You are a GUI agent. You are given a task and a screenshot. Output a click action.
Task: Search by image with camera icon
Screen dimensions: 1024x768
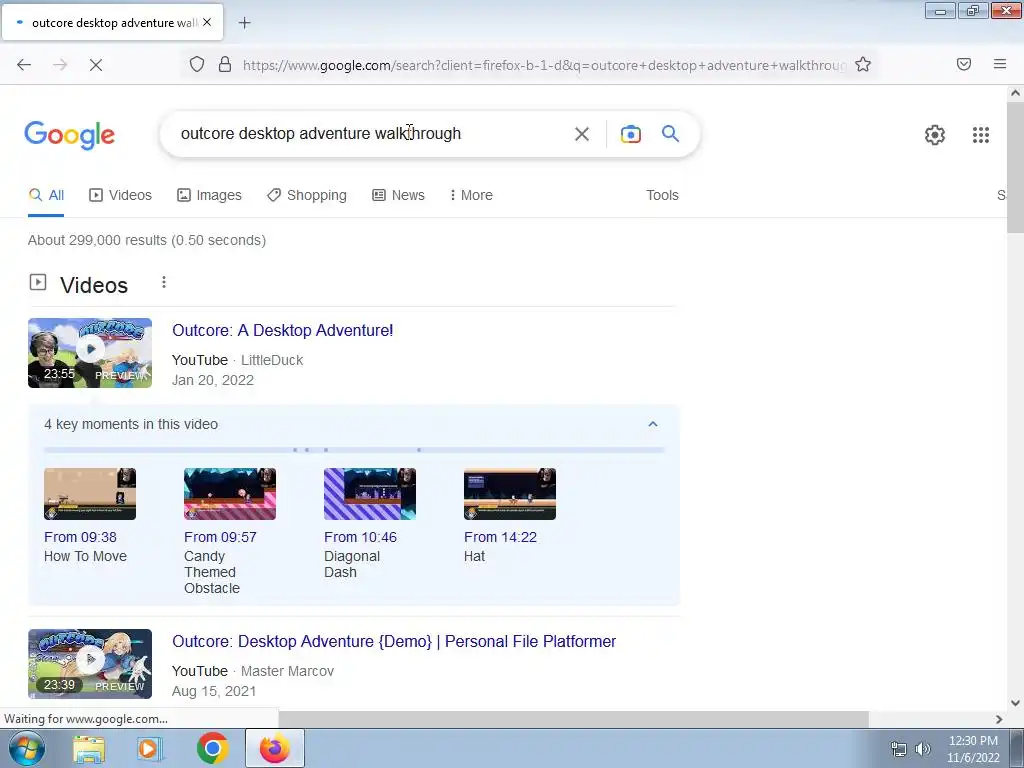pos(631,134)
